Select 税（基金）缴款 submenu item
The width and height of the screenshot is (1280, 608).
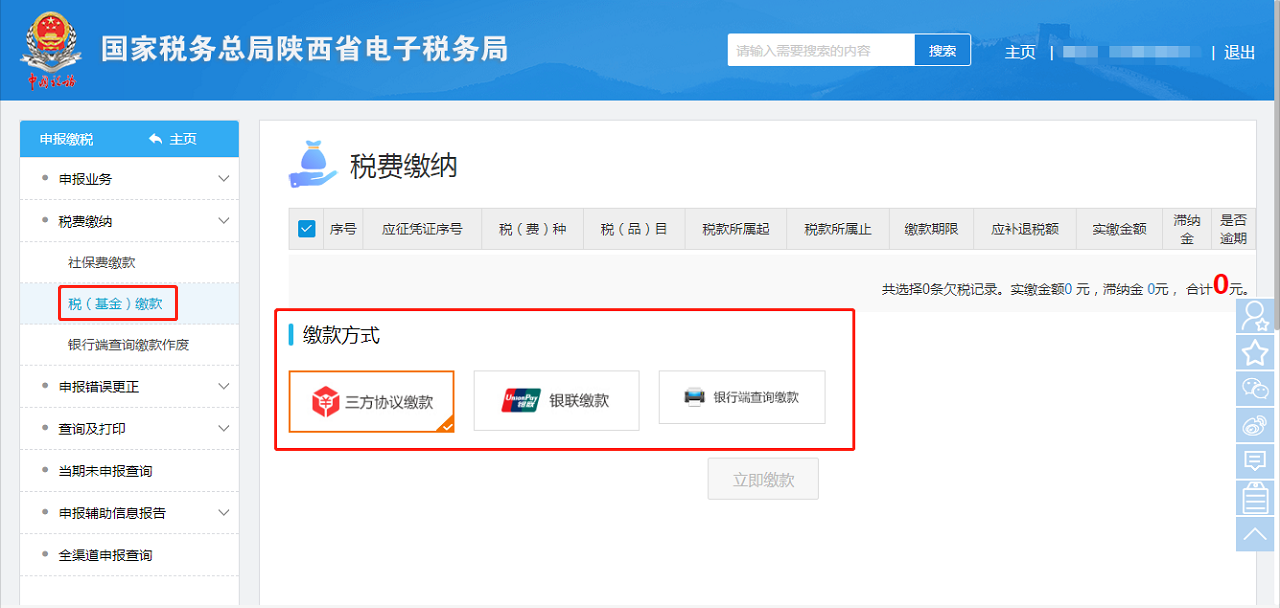[129, 304]
